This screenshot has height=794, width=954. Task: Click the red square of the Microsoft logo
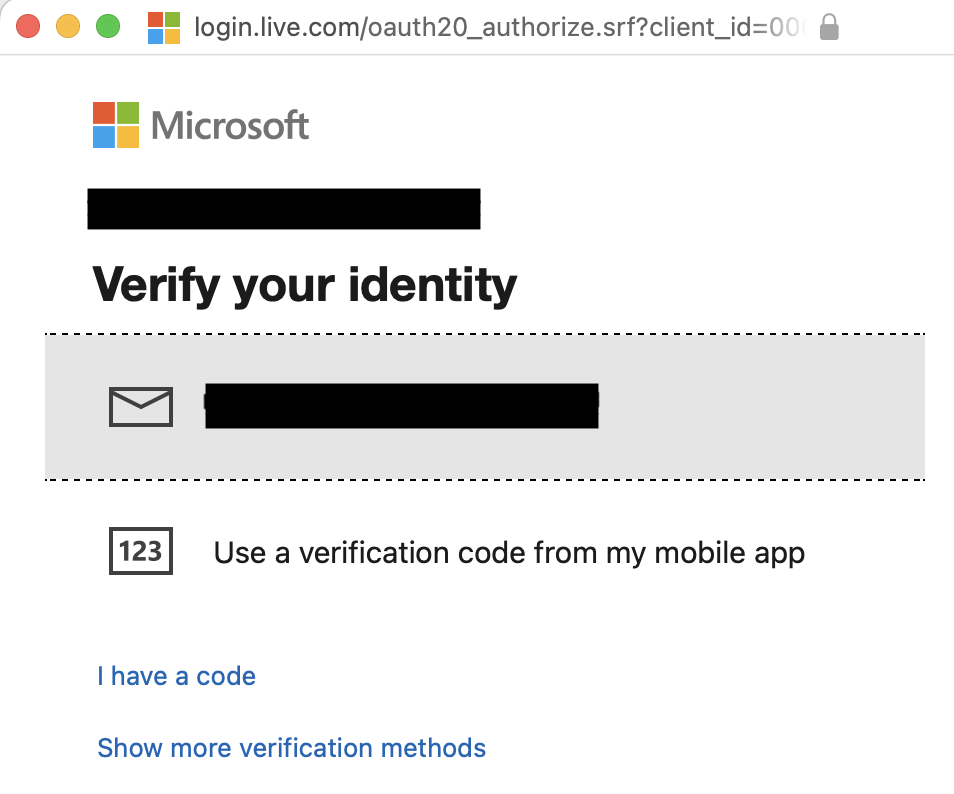click(104, 112)
